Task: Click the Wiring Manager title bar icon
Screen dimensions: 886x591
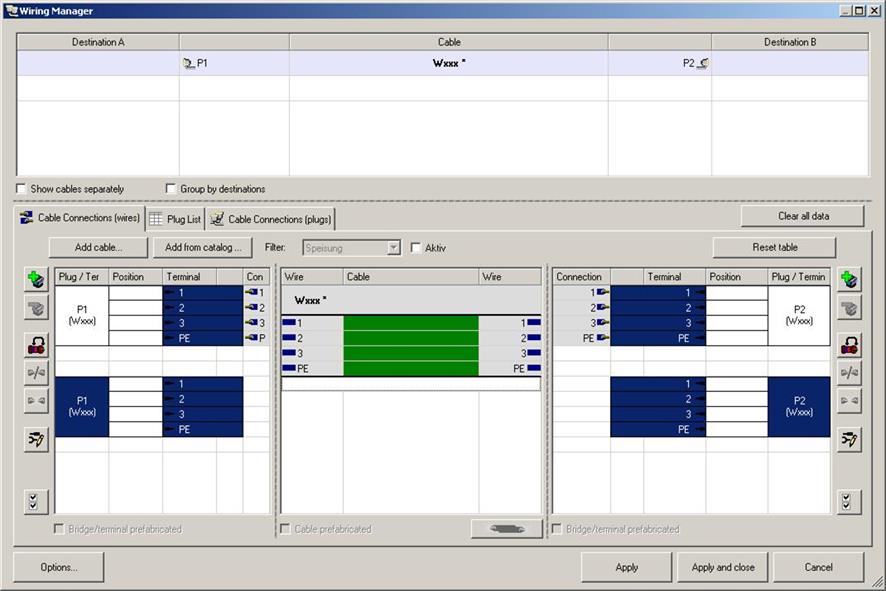Action: tap(11, 11)
